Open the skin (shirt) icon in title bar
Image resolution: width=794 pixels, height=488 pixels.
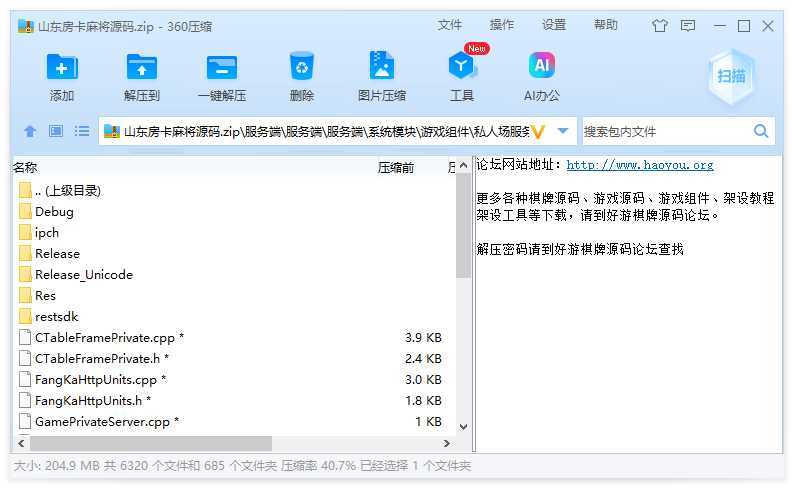[x=659, y=25]
